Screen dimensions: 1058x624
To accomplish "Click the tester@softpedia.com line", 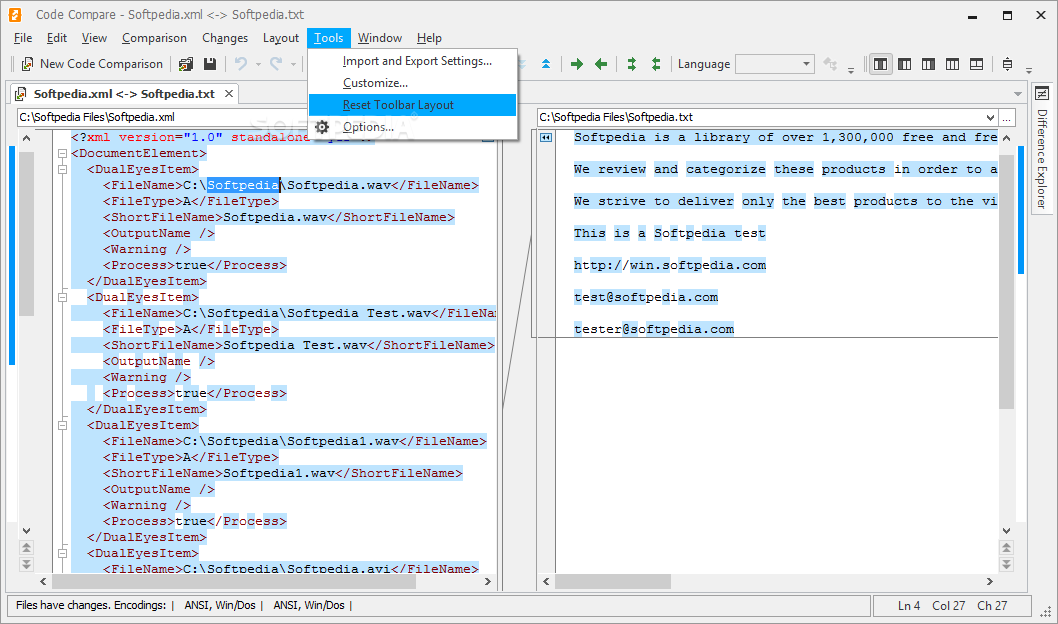I will pos(654,330).
